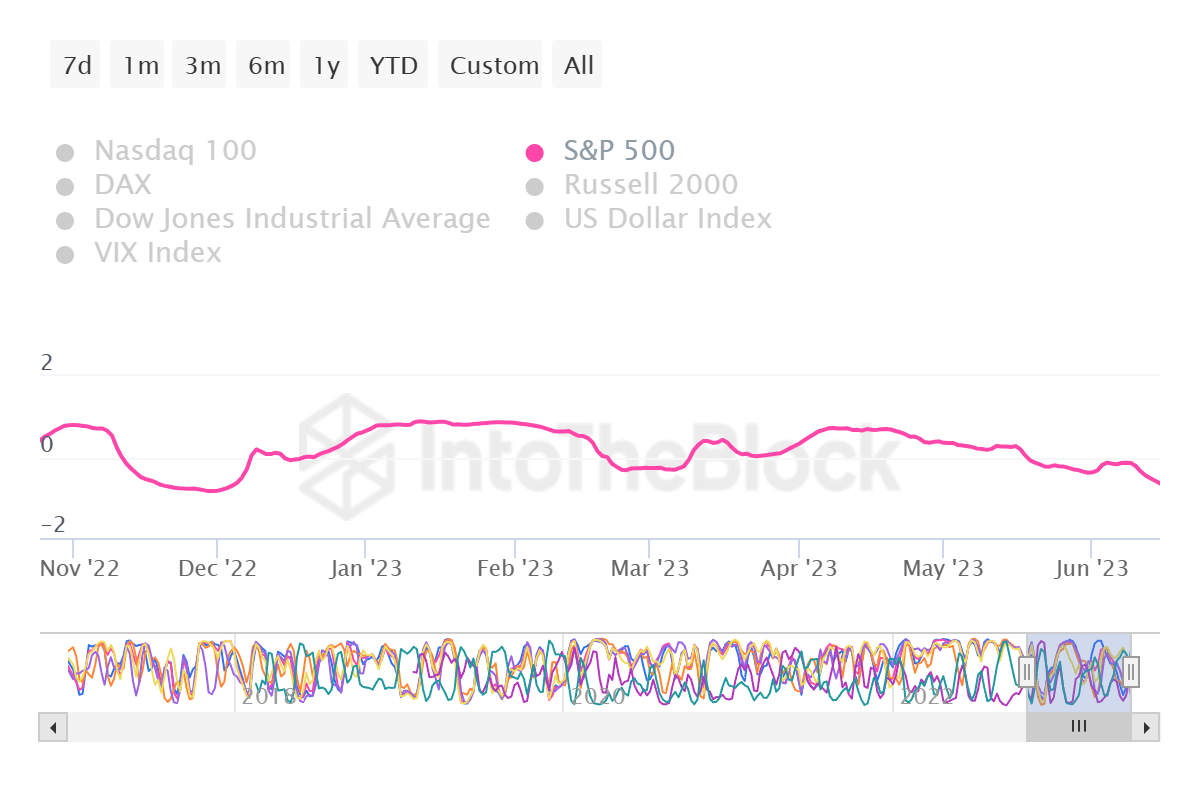Click the highlighted selection in the mini chart

click(x=1078, y=672)
